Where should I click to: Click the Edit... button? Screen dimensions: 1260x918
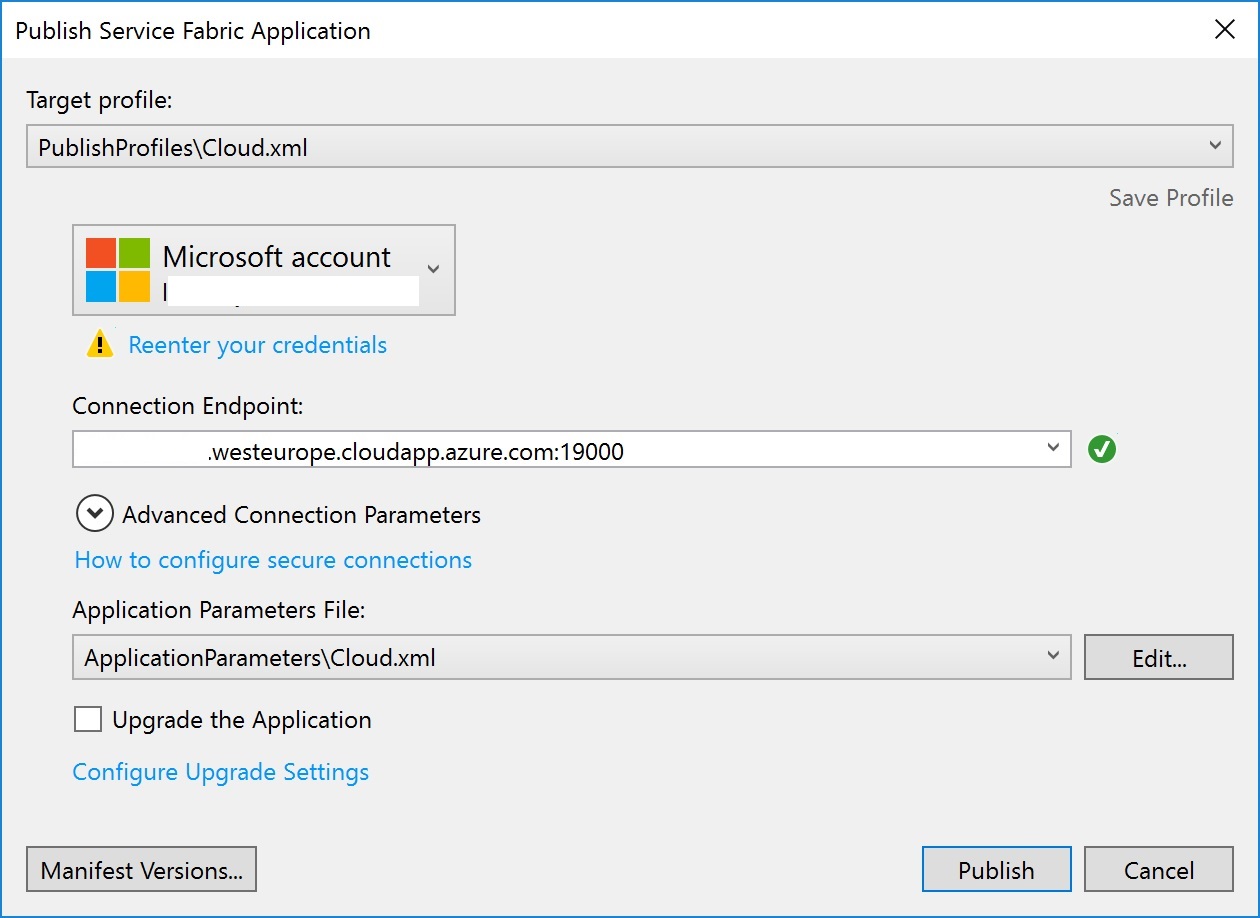pos(1159,657)
